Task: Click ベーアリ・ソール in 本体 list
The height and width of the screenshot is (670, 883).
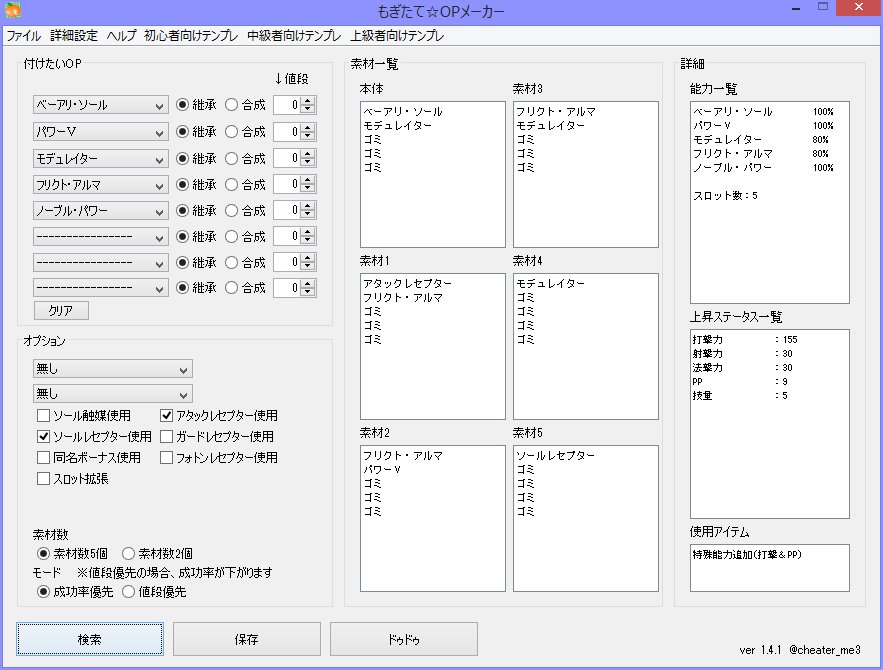Action: coord(403,111)
